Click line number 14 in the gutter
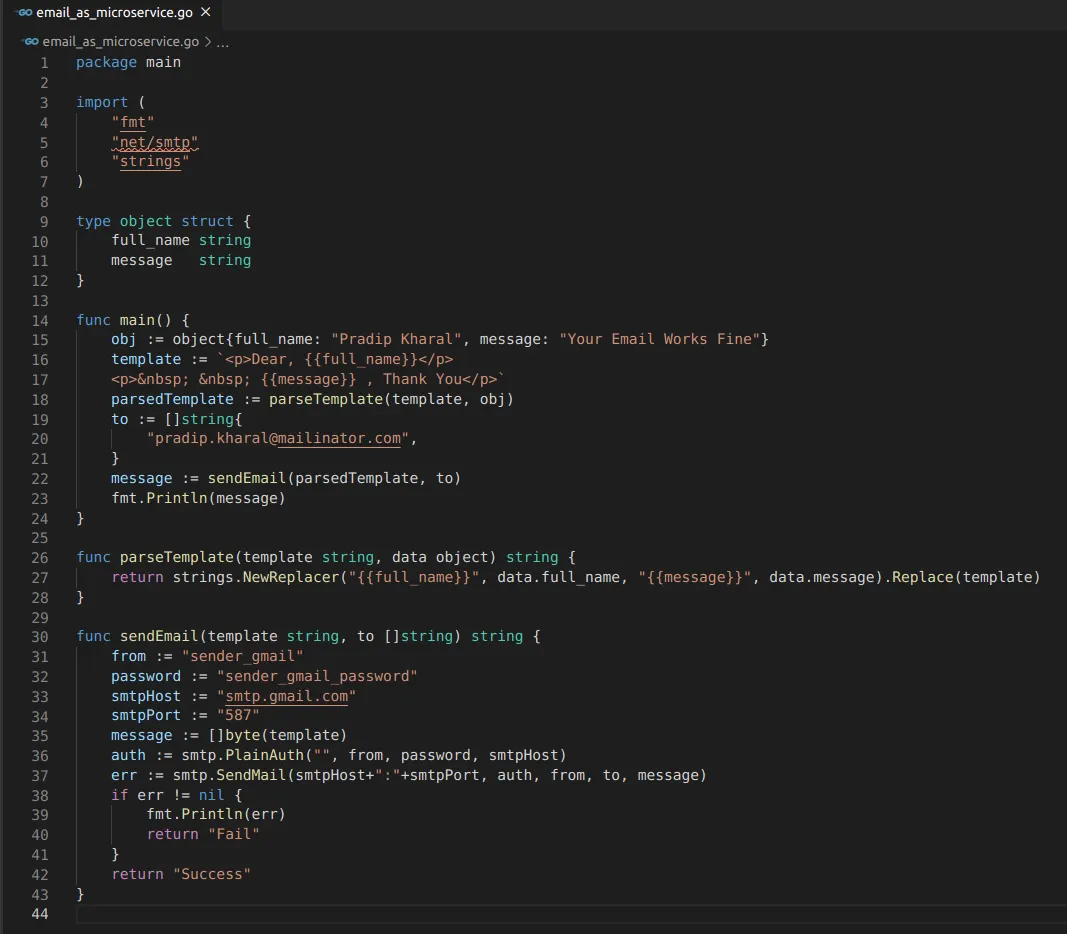Screen dimensions: 1067x934 point(40,320)
